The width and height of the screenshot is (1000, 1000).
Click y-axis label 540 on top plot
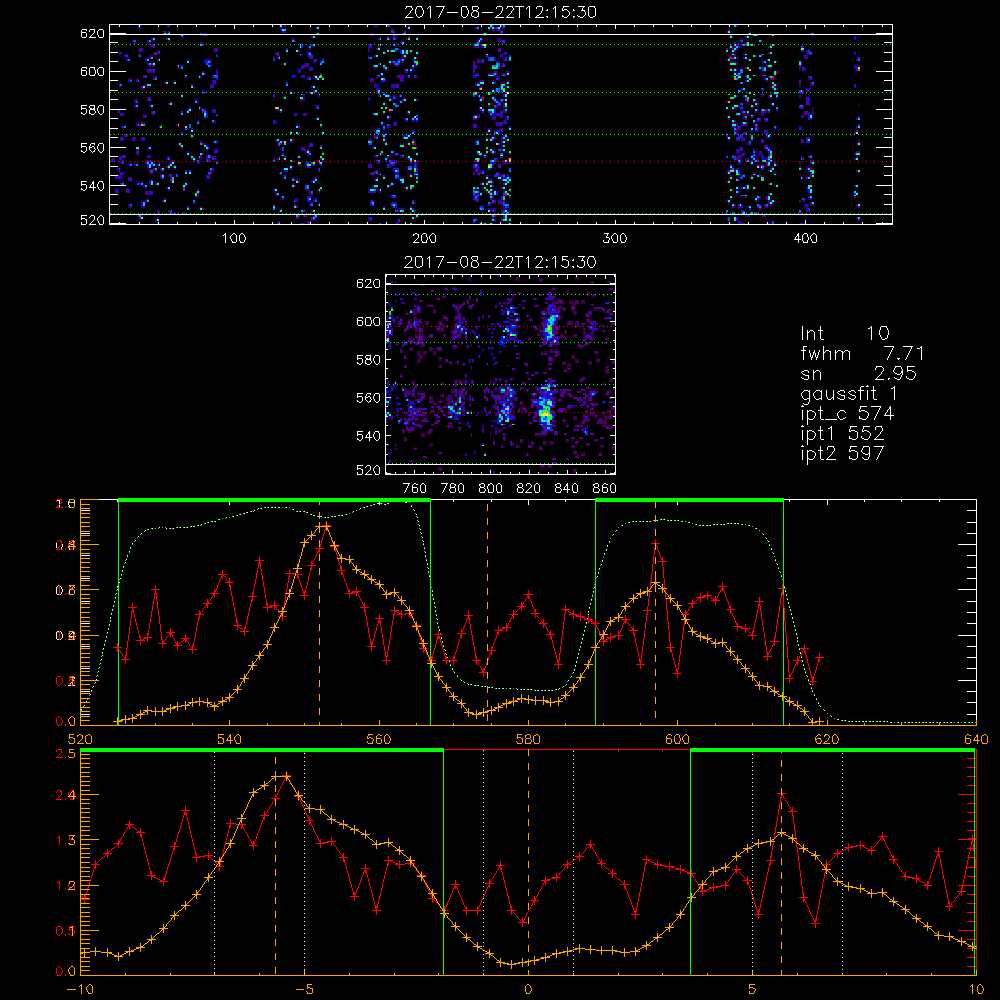tap(92, 186)
